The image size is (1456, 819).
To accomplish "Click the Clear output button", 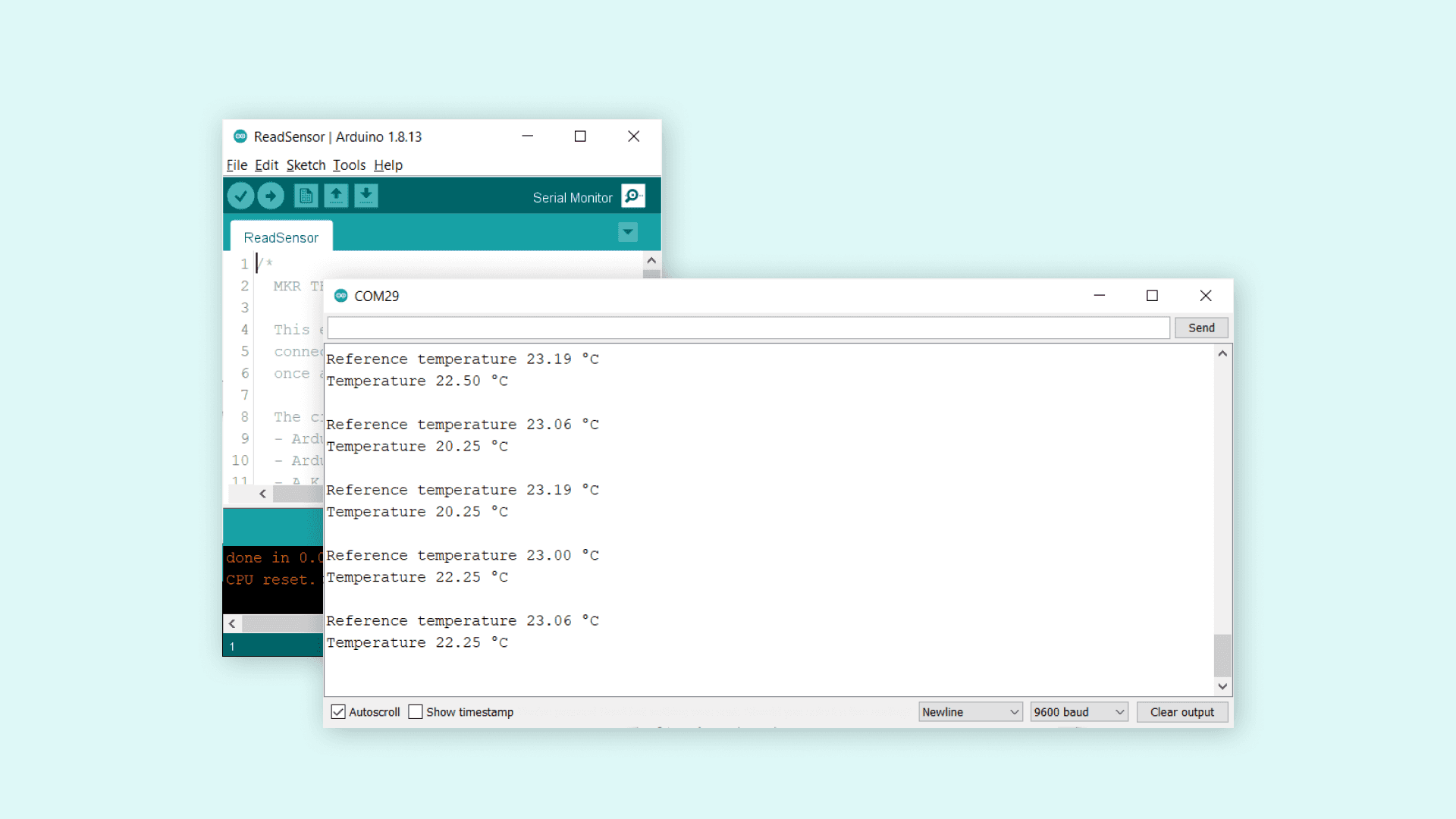I will click(x=1181, y=712).
